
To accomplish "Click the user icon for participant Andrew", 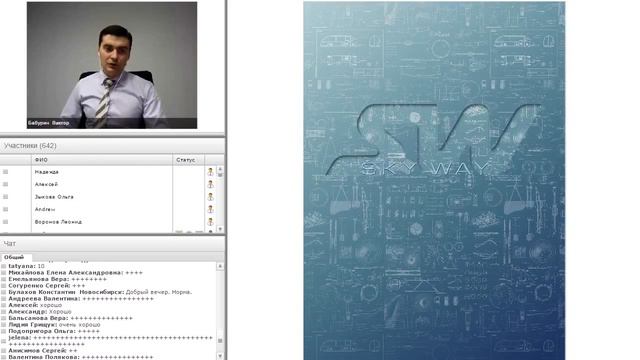I will tap(210, 209).
